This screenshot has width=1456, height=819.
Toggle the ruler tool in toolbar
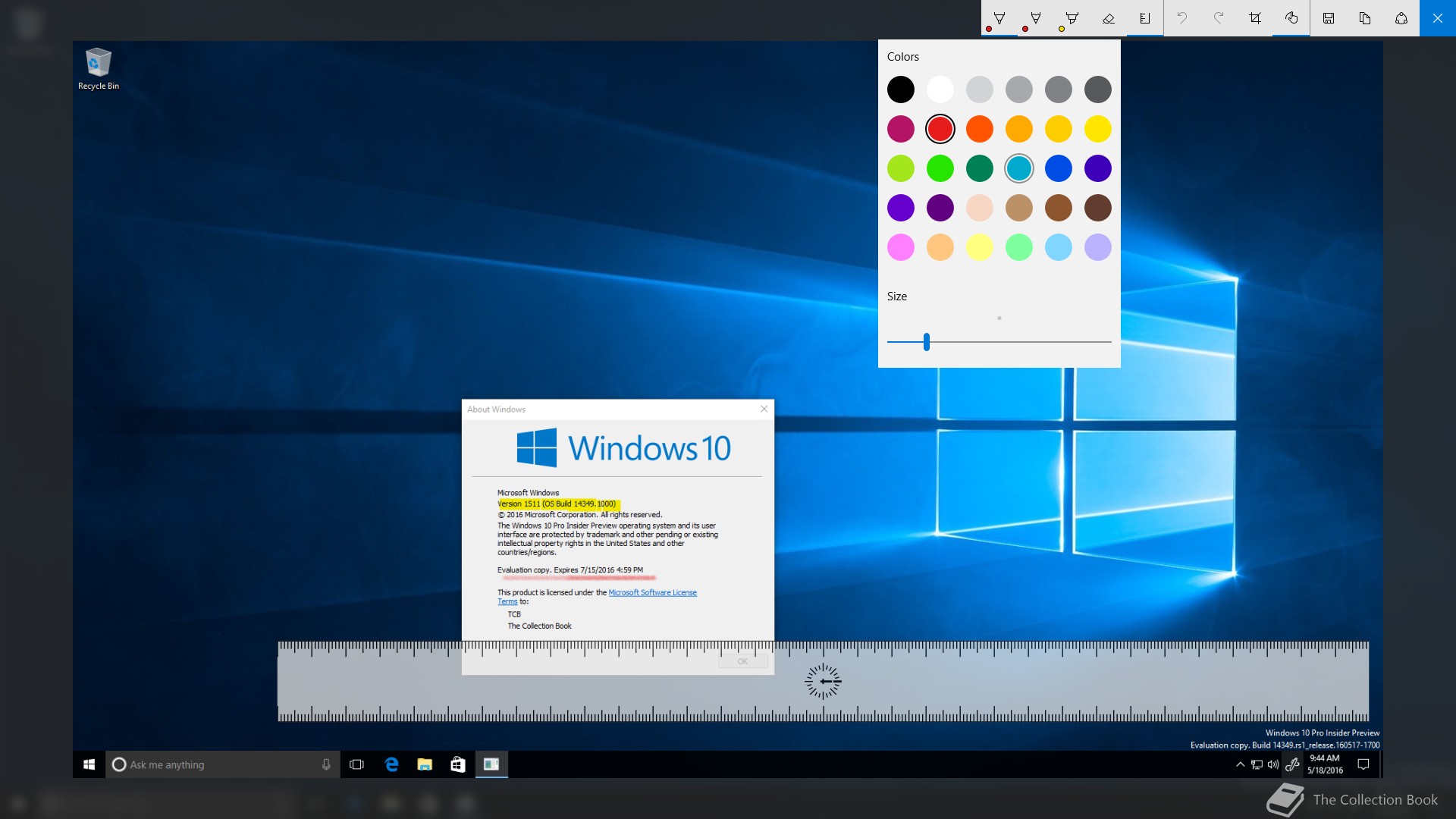(x=1145, y=18)
